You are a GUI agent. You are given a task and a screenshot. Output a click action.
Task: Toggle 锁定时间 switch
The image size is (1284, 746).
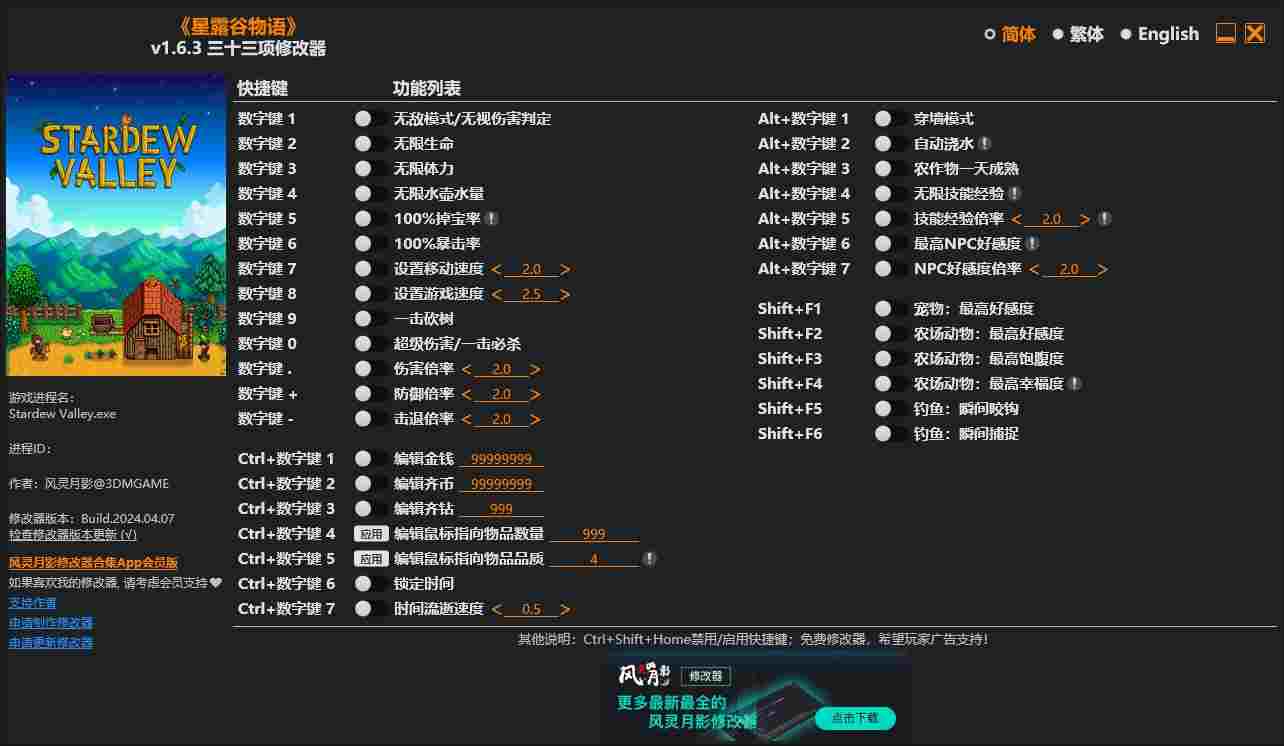point(371,583)
